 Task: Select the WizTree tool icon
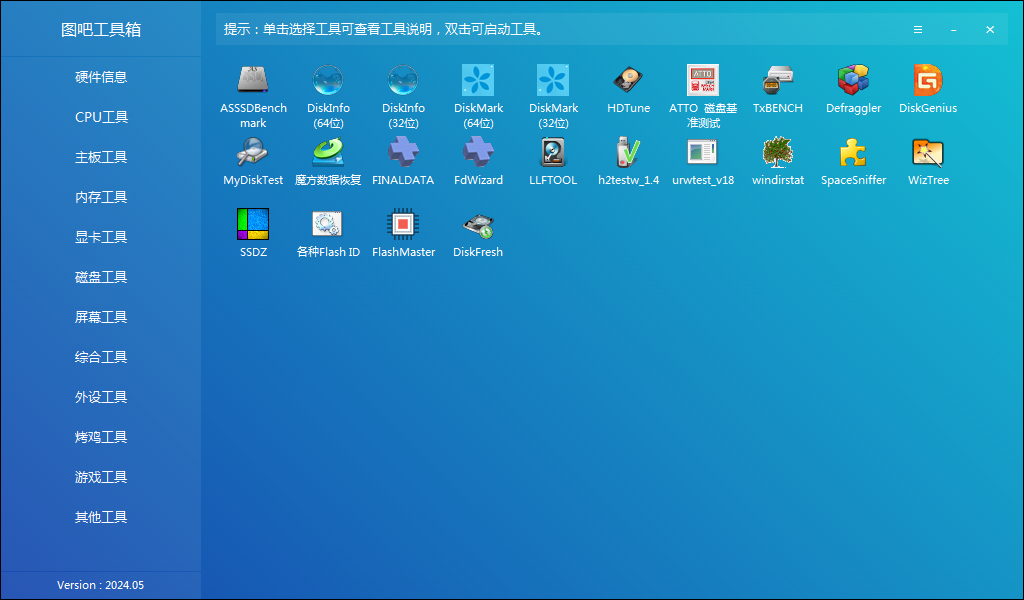[x=928, y=152]
